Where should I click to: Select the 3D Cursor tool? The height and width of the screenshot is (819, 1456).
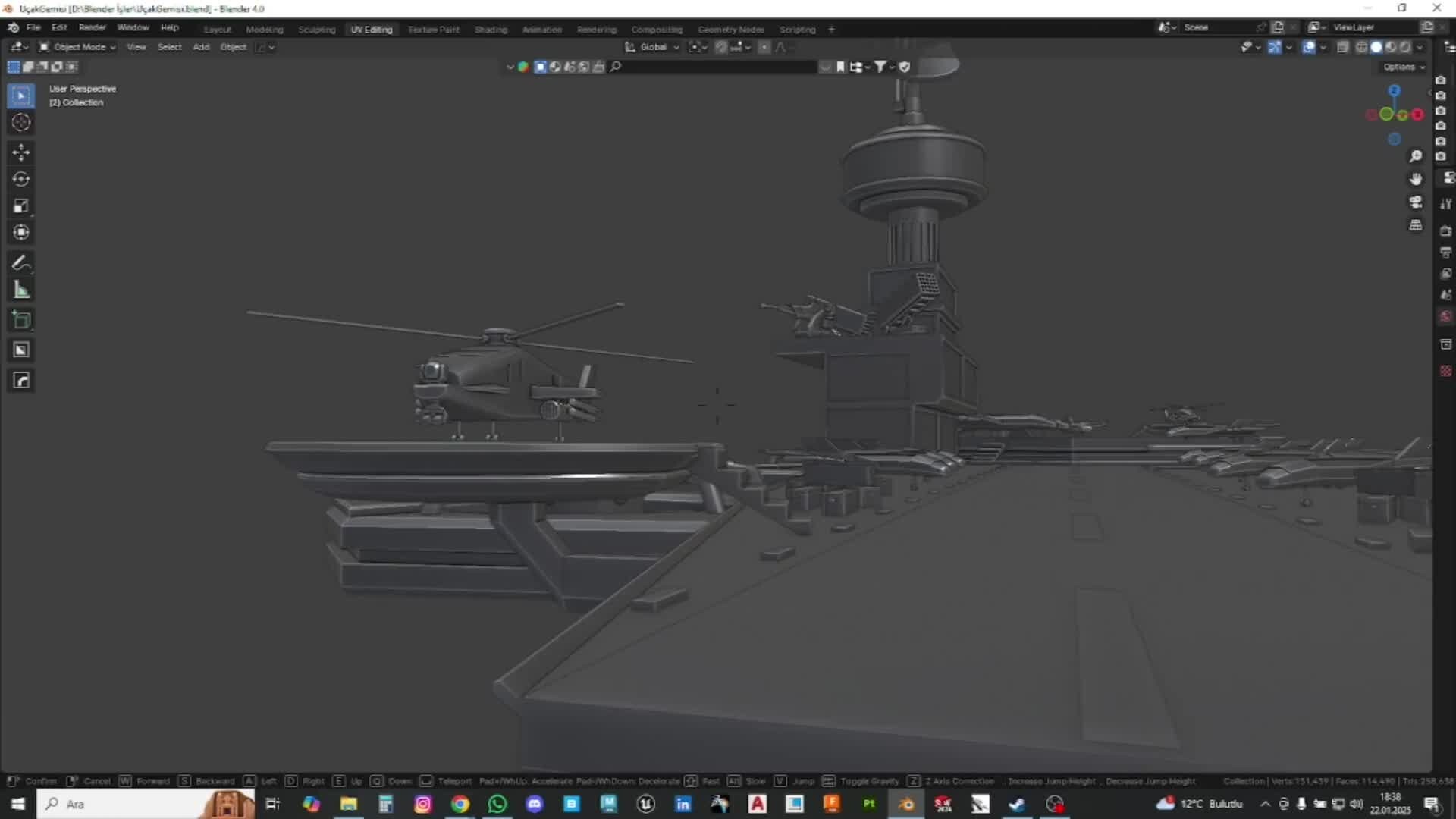[x=20, y=121]
